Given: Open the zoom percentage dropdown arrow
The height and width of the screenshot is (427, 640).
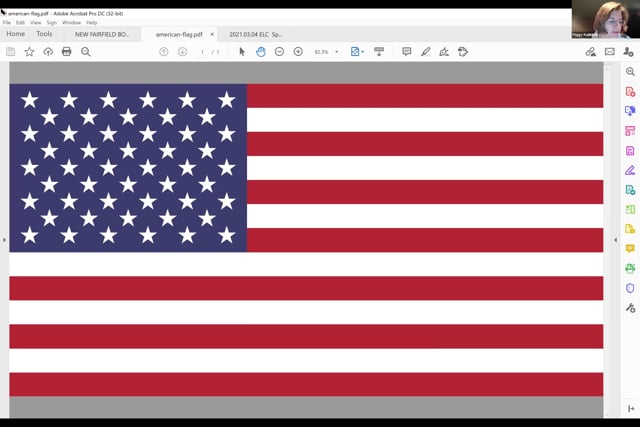Looking at the screenshot, I should pyautogui.click(x=337, y=52).
